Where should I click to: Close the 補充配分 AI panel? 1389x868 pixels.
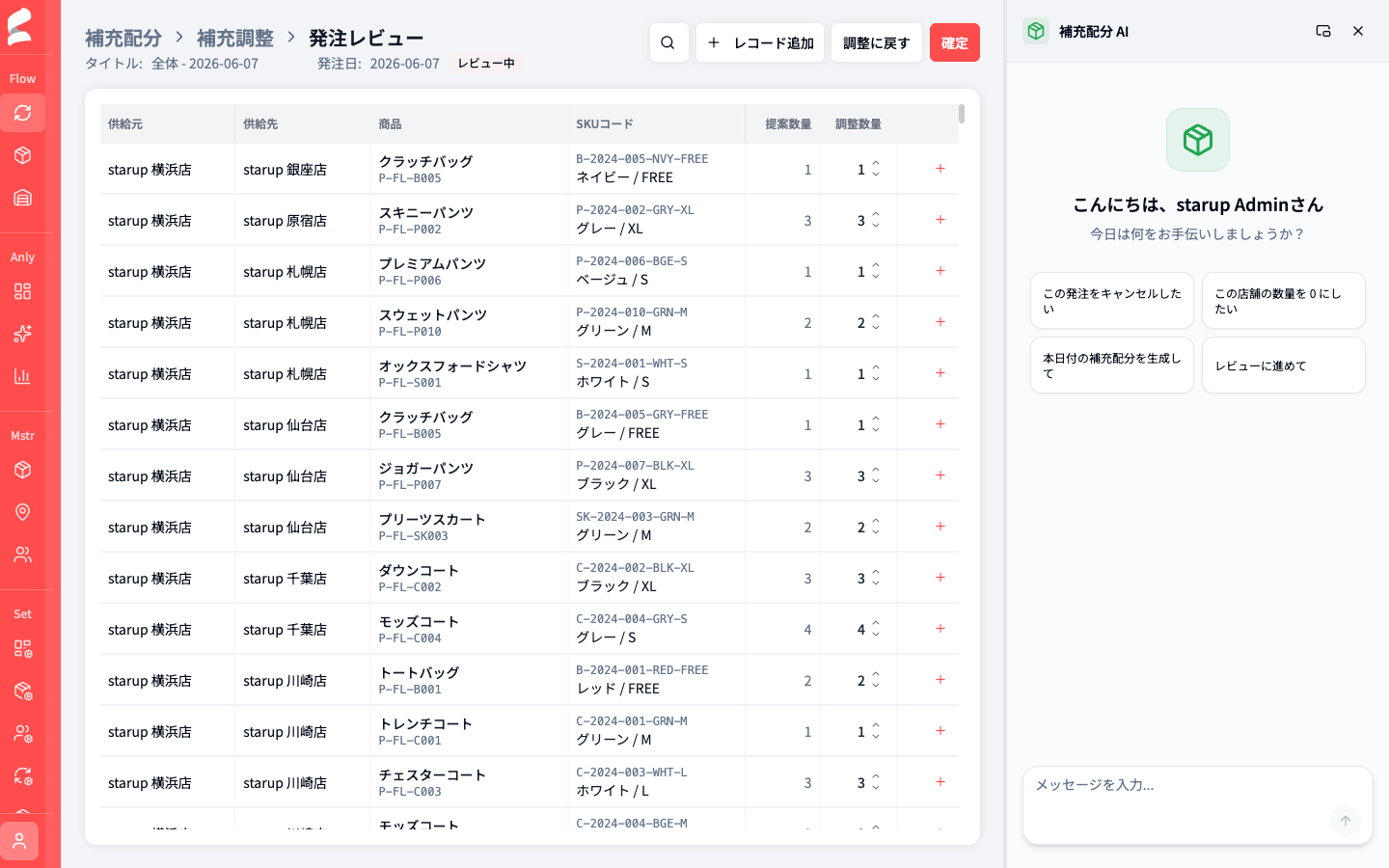coord(1358,31)
